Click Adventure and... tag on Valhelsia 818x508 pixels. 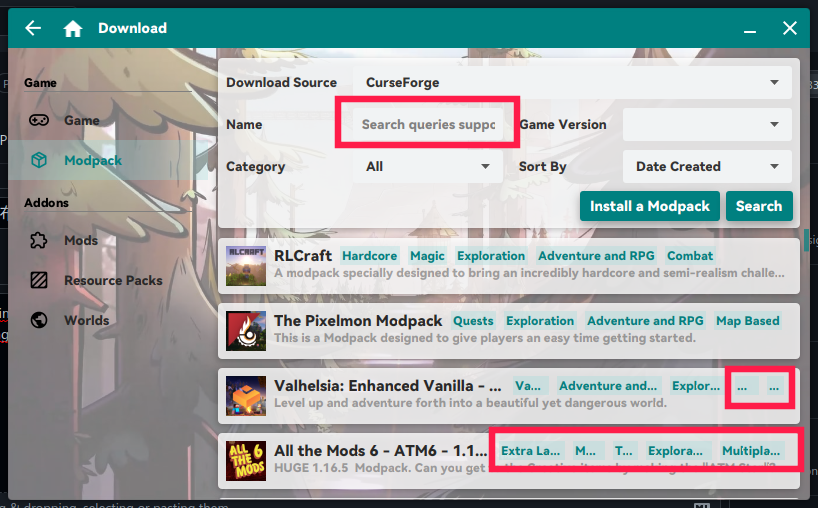608,385
